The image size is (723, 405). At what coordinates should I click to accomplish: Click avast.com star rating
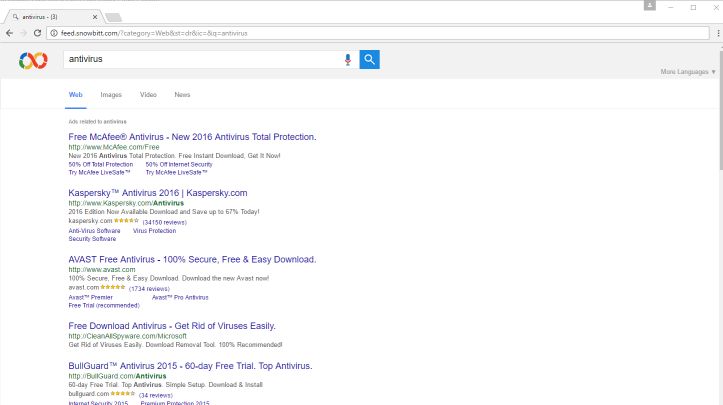[113, 287]
